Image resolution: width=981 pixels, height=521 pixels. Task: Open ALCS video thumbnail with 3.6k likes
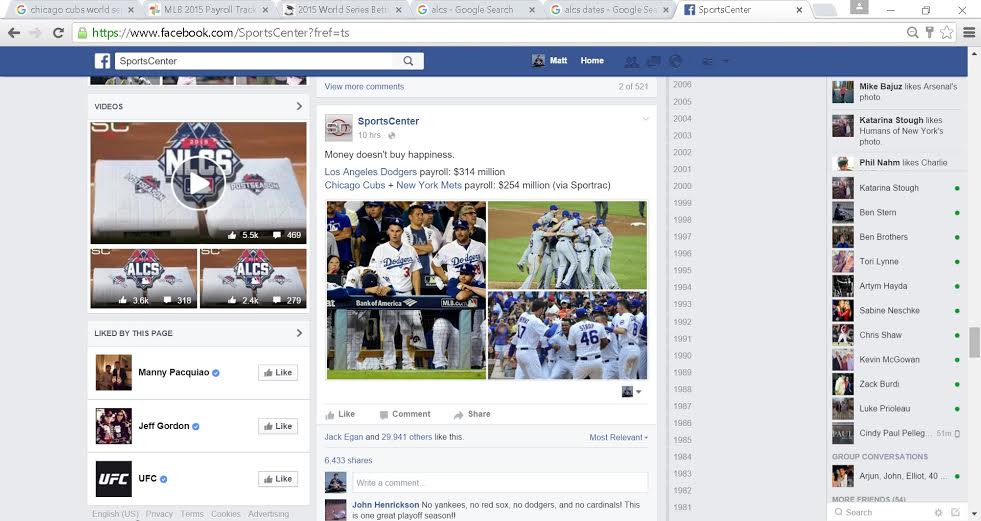tap(144, 278)
